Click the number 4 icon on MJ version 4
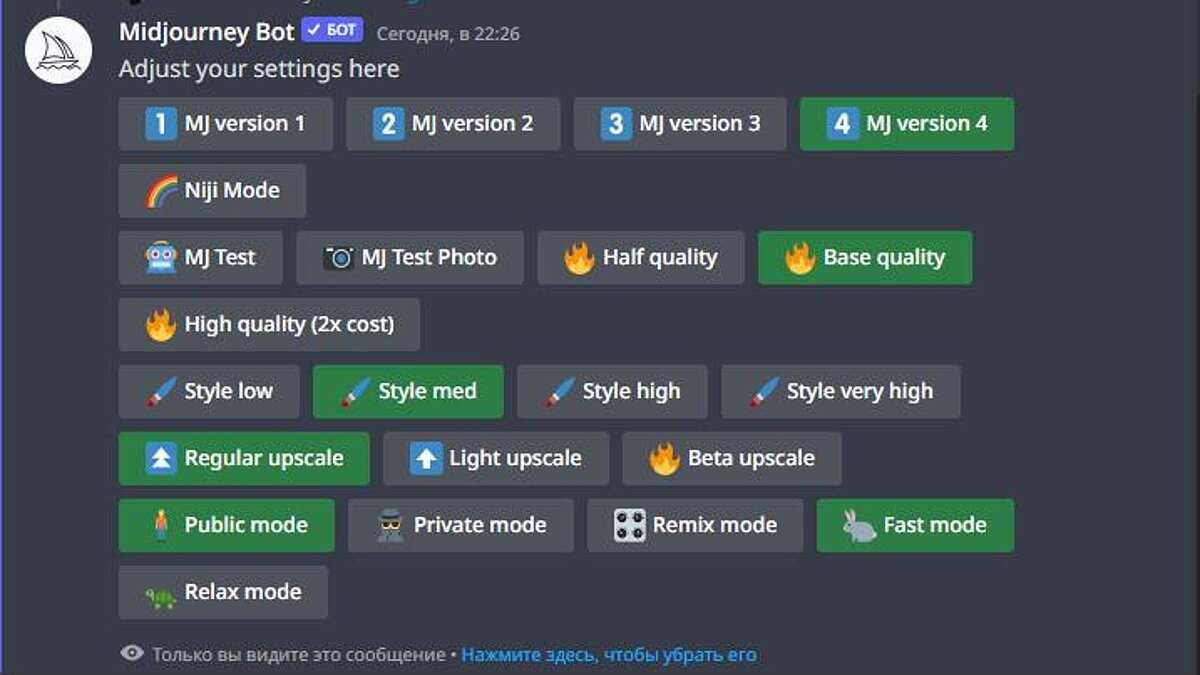This screenshot has height=675, width=1200. pos(842,124)
